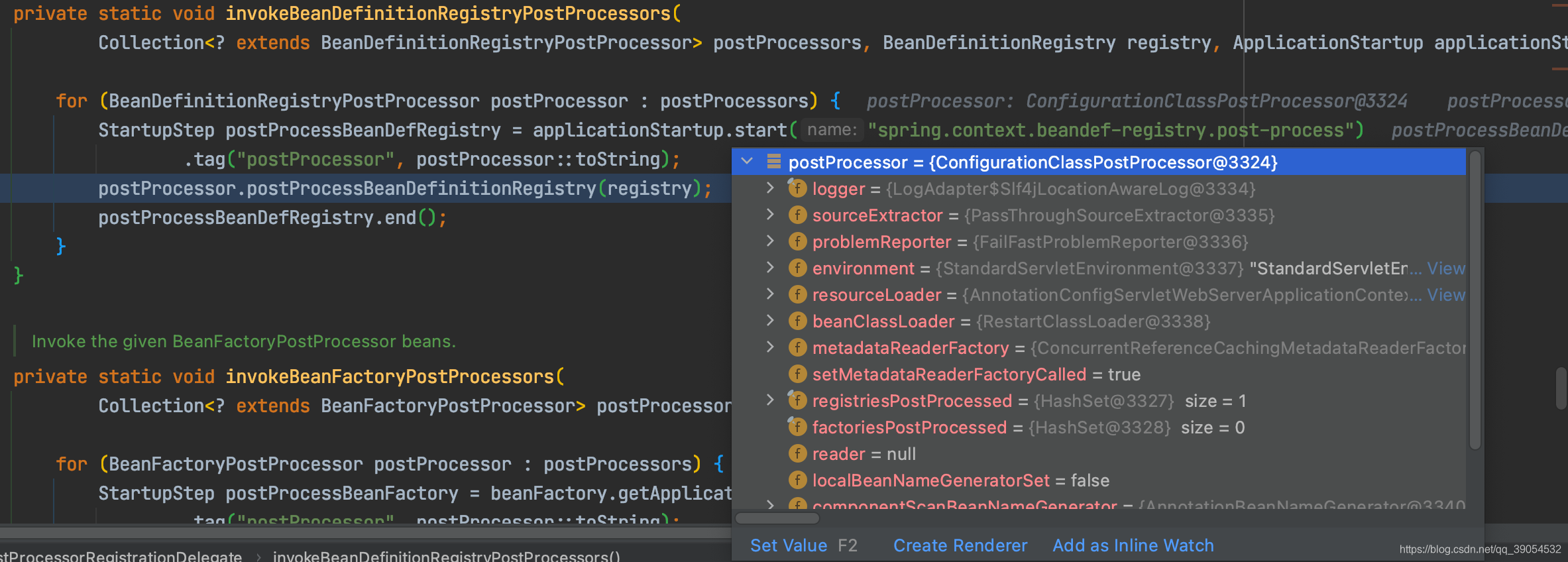Screen dimensions: 1568x562
Task: Click the name: parameter hint
Action: pos(832,130)
